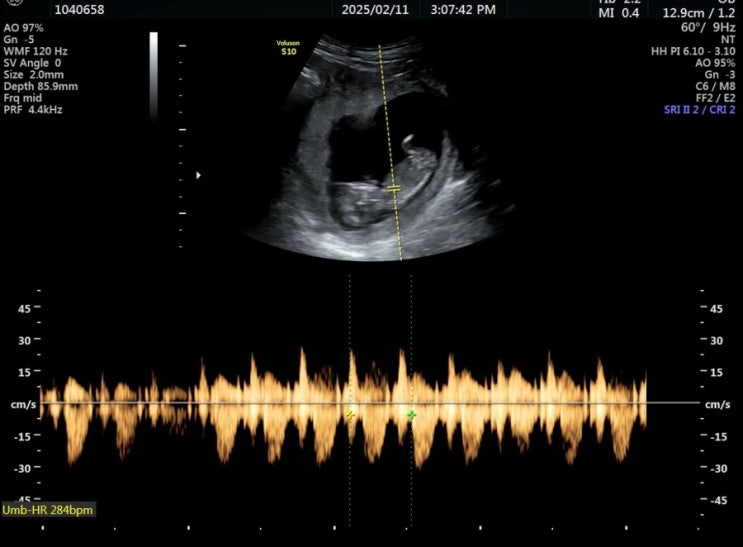Screen dimensions: 743x547
Task: Select the sample volume gate marker on Doppler line
Action: click(x=394, y=189)
